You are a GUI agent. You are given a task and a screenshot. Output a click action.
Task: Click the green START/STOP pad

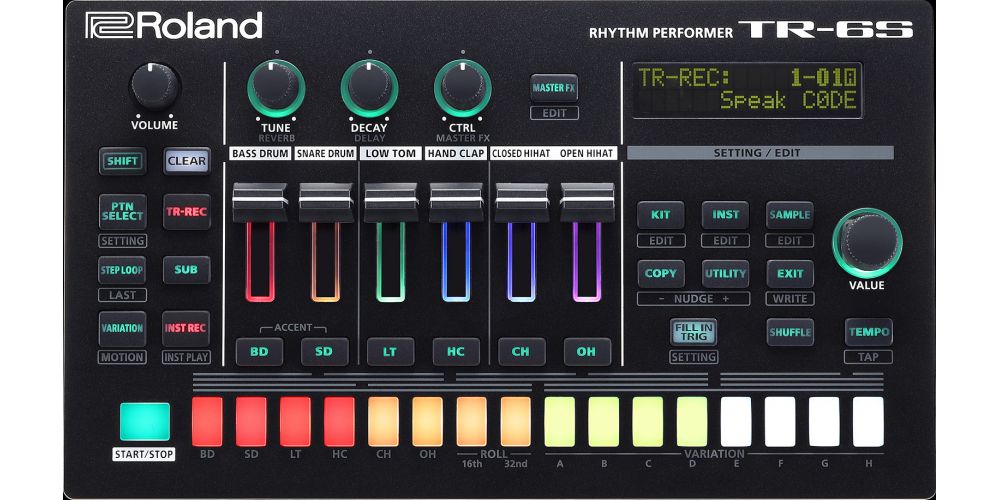tap(145, 422)
